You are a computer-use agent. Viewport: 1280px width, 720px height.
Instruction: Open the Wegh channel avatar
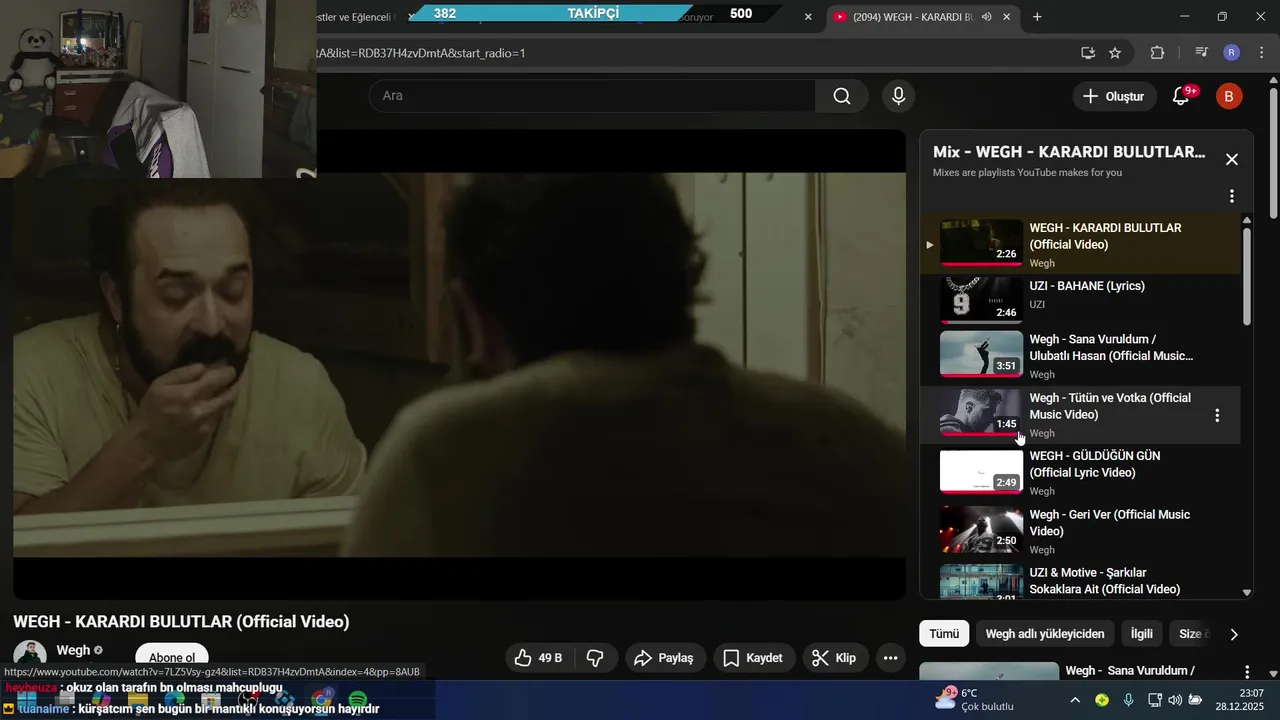pos(30,656)
